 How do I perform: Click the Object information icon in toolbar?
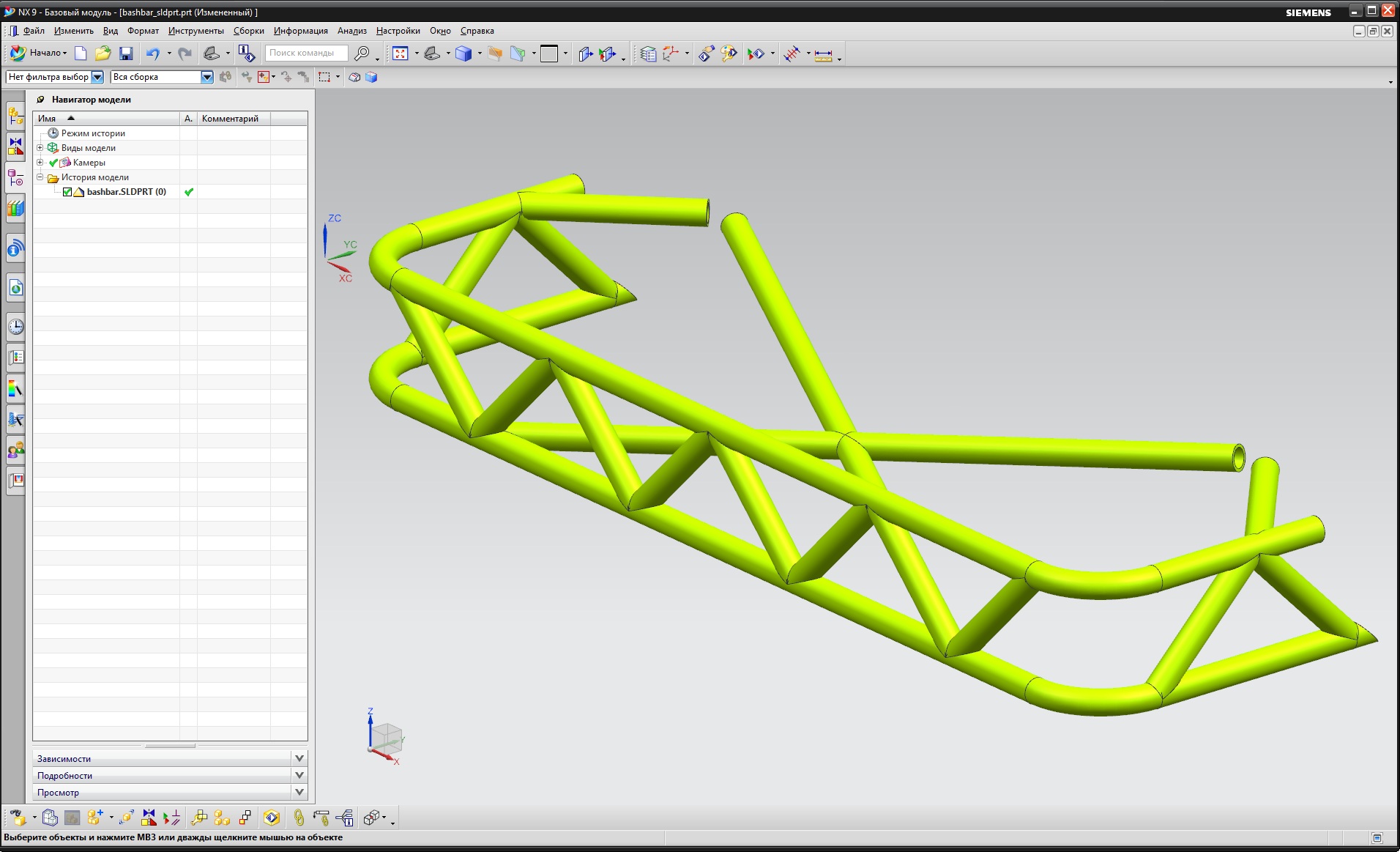pos(247,53)
